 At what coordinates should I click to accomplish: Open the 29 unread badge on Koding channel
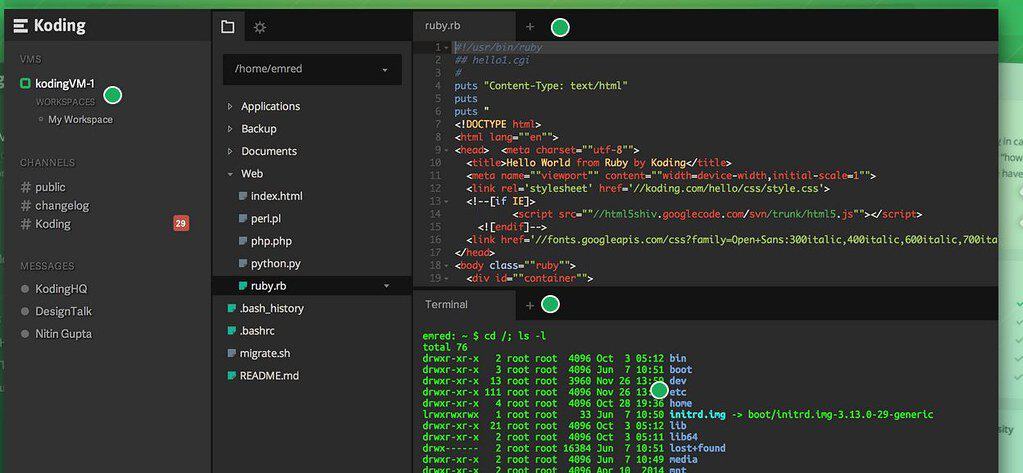181,224
